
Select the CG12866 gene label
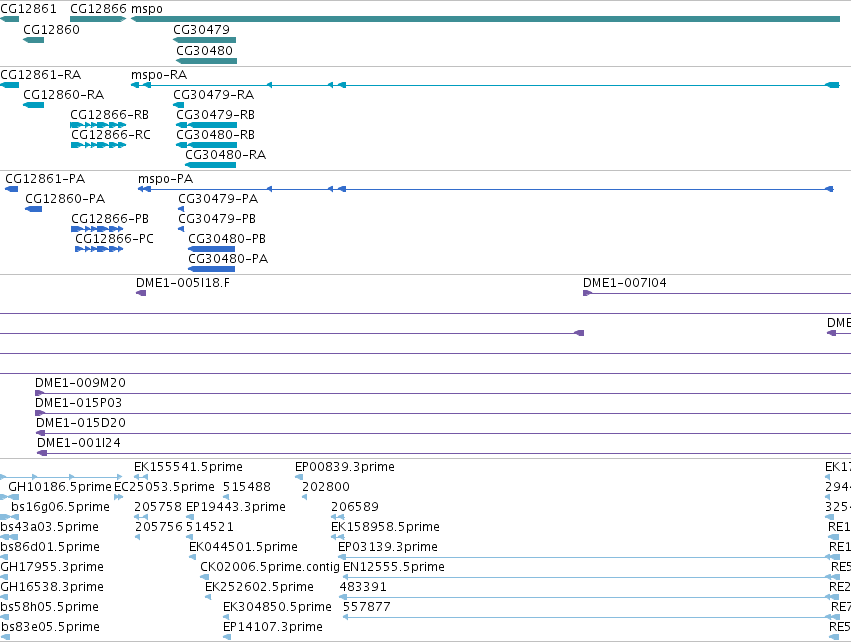tap(98, 9)
